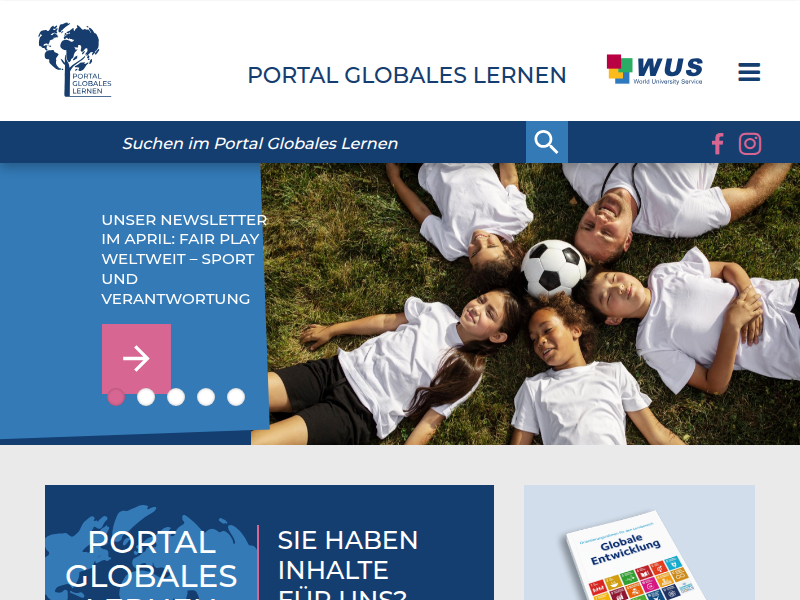Select the third carousel dot

[176, 397]
